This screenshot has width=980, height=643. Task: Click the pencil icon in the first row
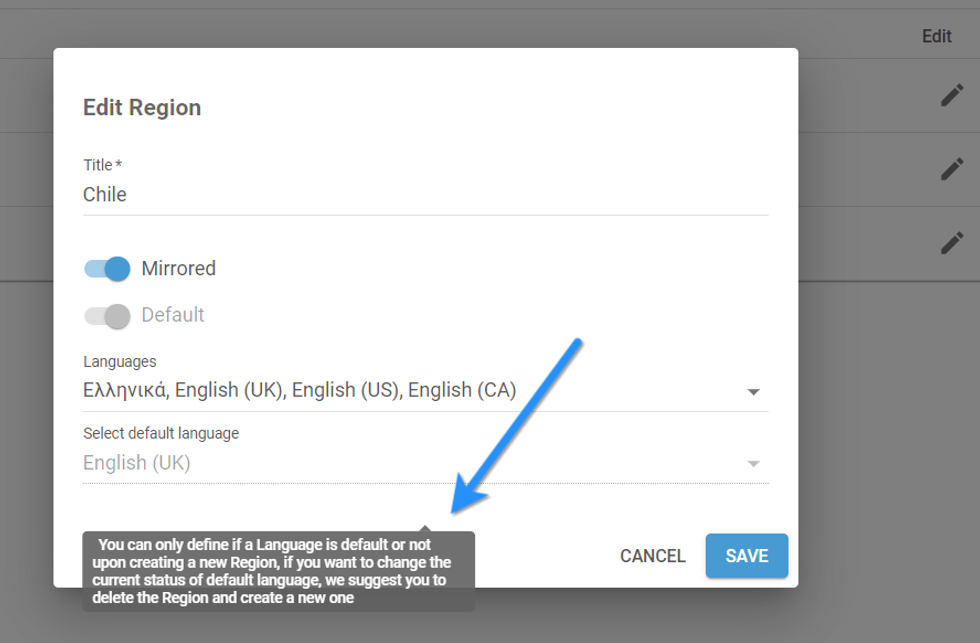[x=952, y=95]
